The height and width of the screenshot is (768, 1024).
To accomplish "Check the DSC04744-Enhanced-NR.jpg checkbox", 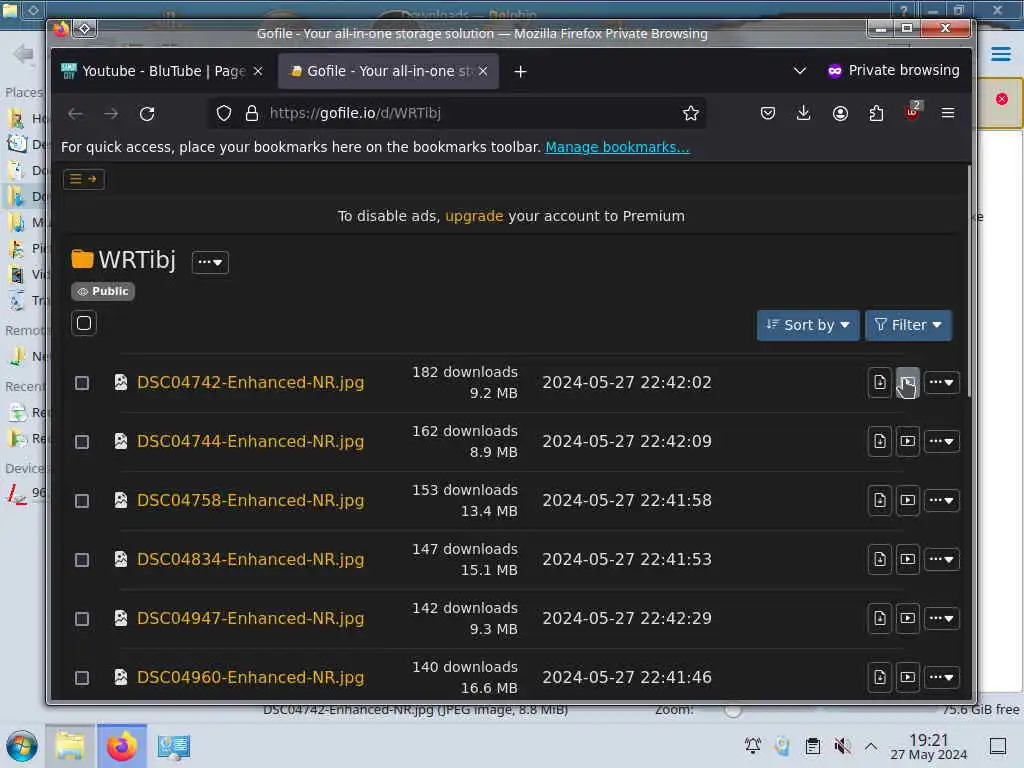I will click(x=82, y=442).
